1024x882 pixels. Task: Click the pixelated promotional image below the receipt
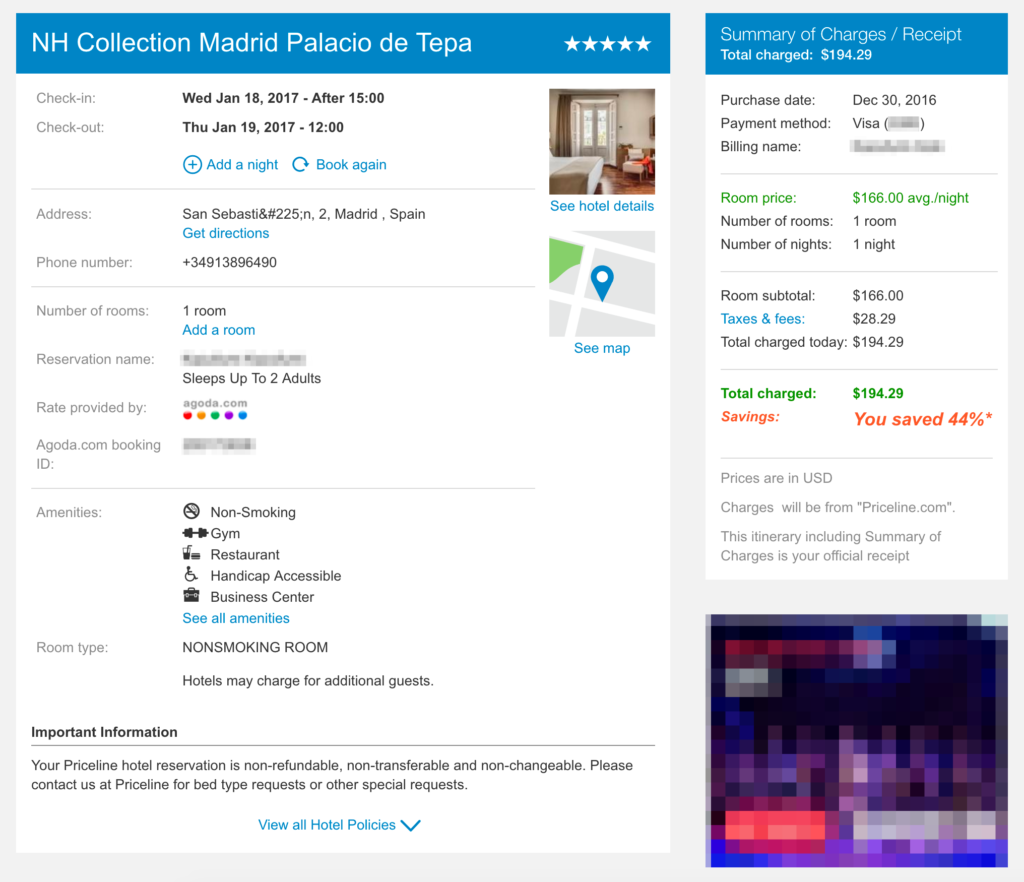[x=857, y=740]
